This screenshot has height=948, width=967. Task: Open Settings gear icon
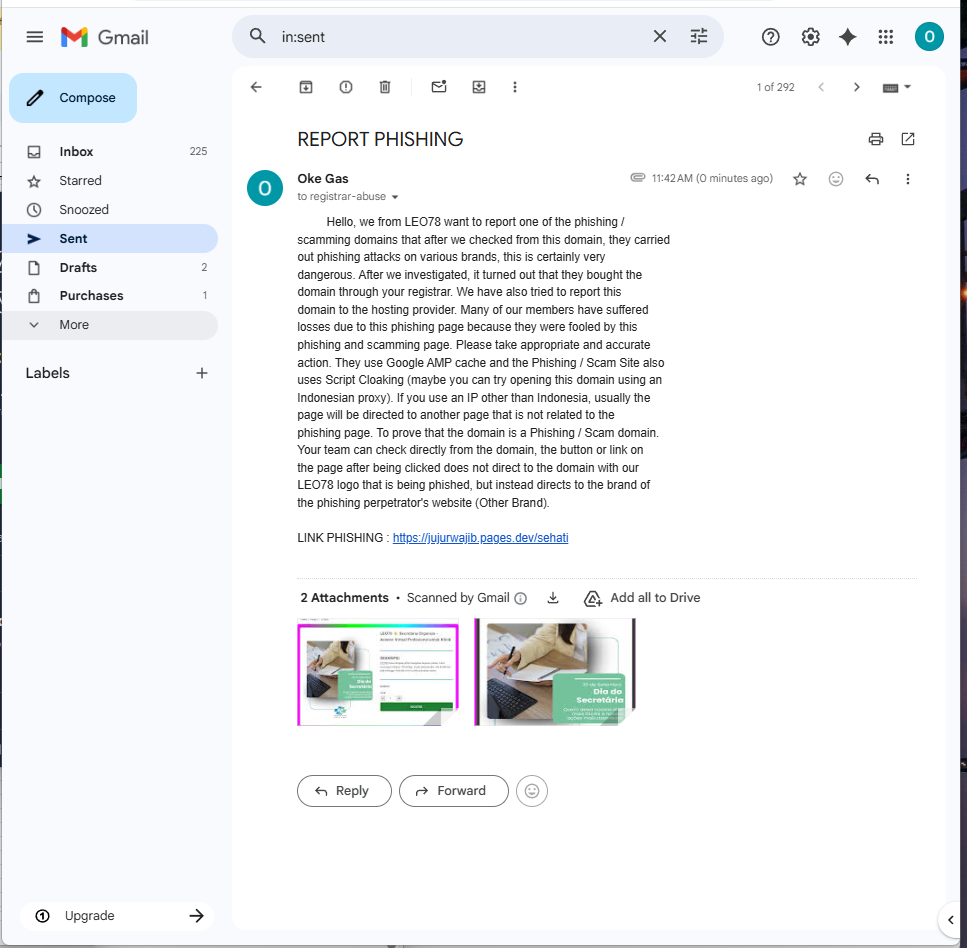[x=810, y=37]
